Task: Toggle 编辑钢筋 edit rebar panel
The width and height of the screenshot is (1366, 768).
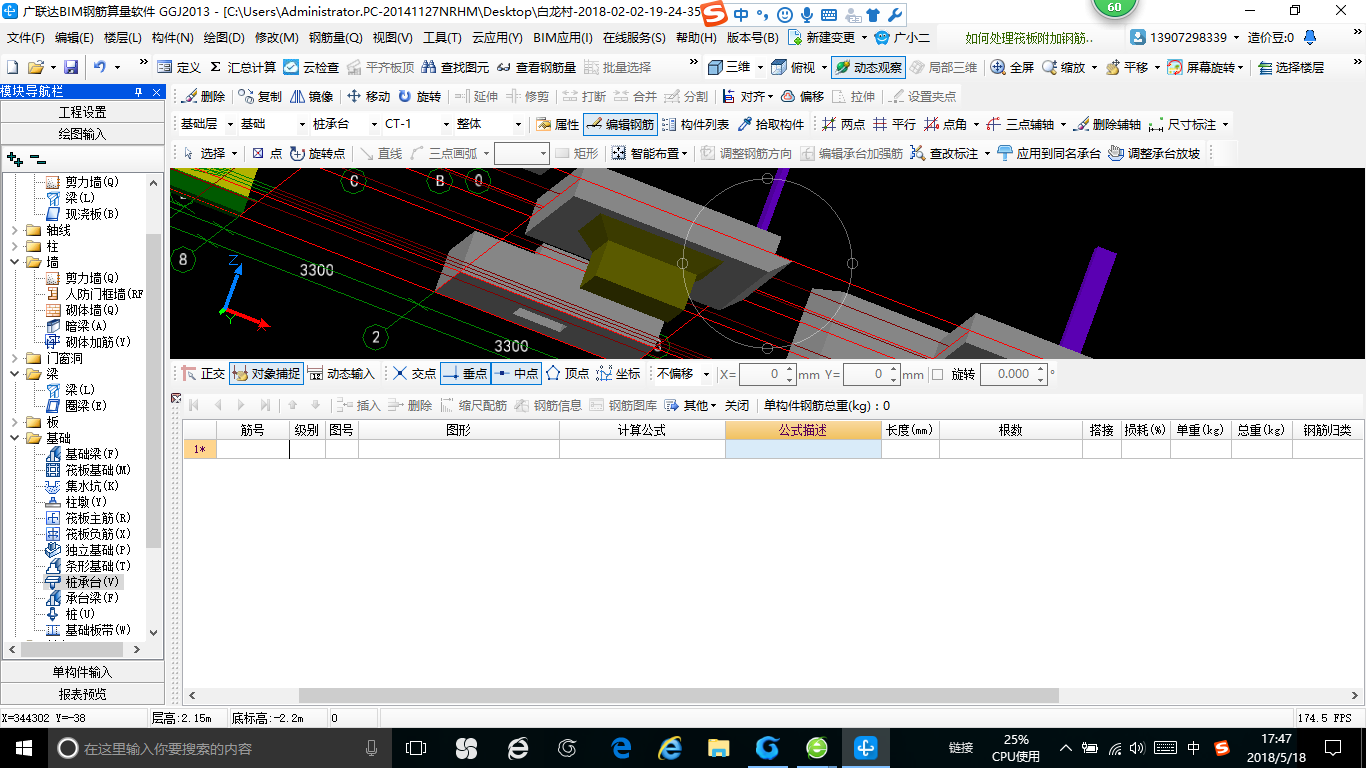Action: click(620, 125)
